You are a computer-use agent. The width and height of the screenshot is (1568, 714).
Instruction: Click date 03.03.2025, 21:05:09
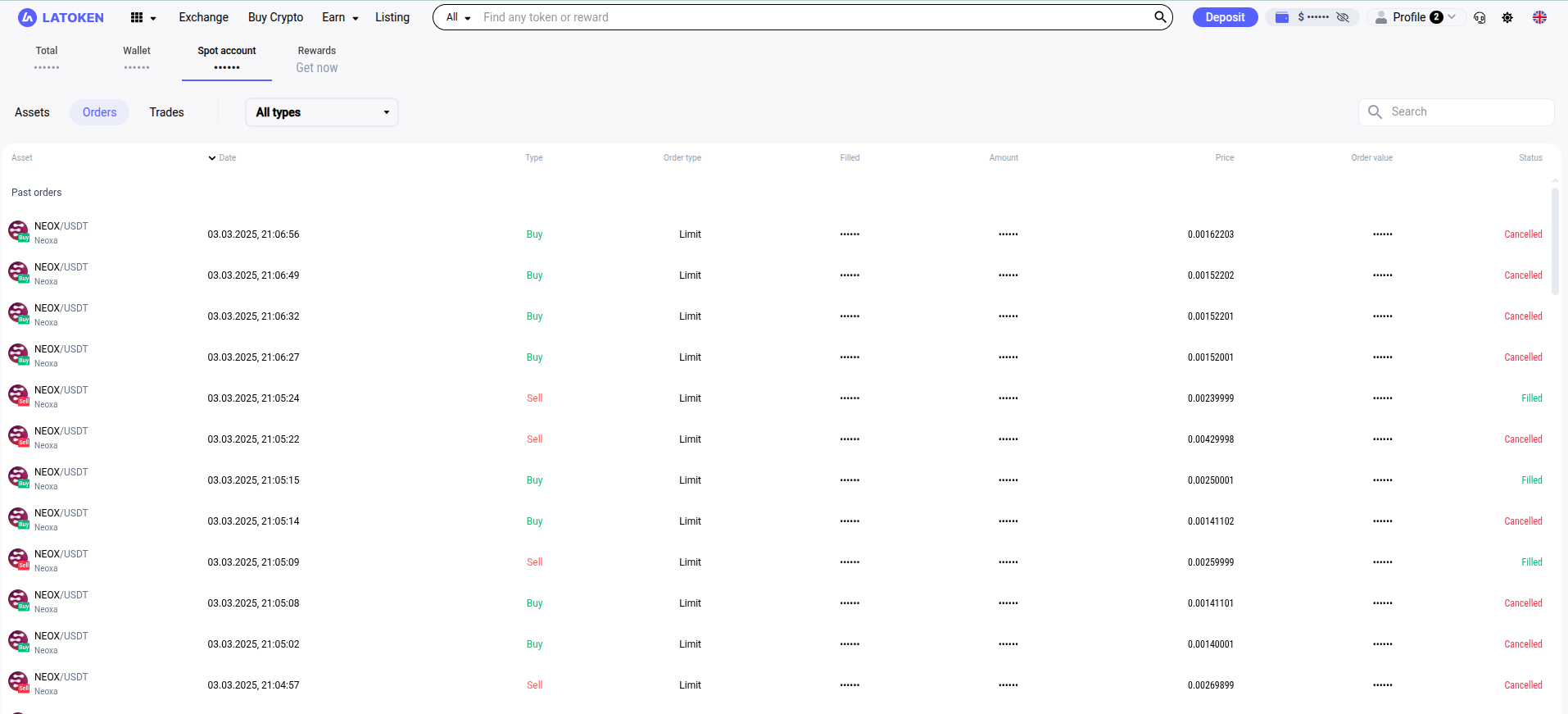pyautogui.click(x=253, y=562)
